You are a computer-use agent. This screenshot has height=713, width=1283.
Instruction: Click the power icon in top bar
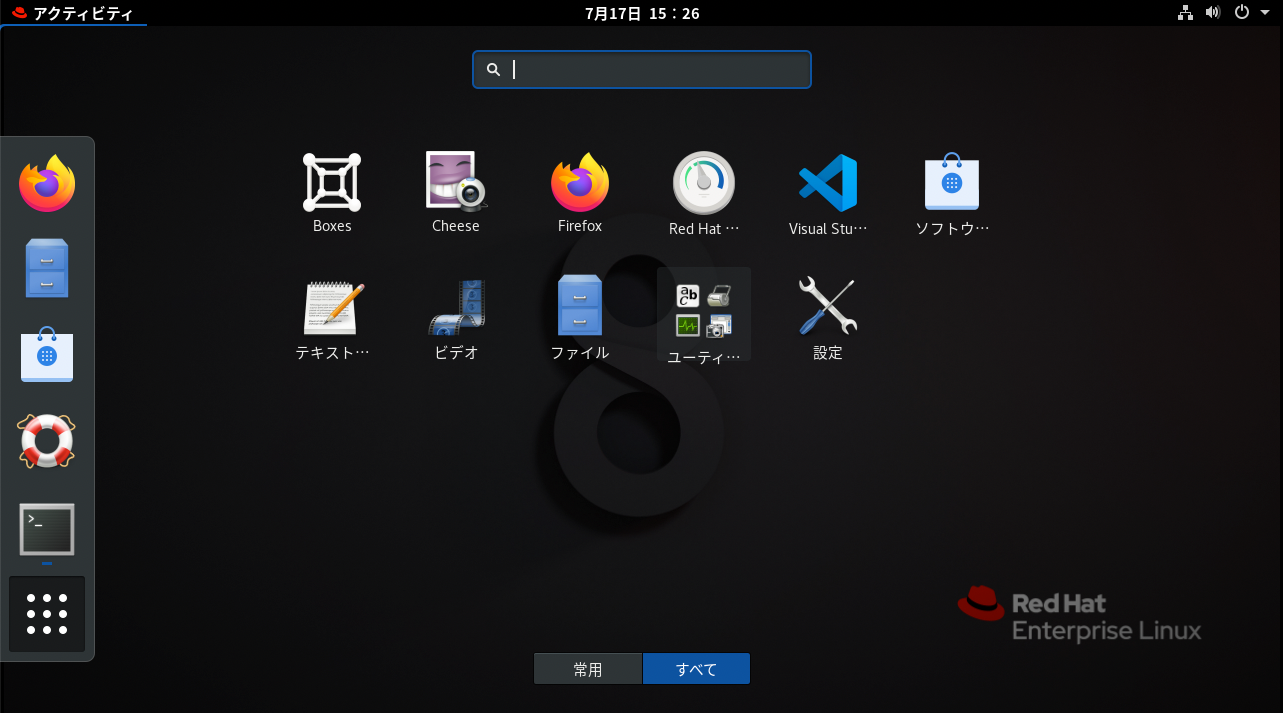(x=1242, y=13)
